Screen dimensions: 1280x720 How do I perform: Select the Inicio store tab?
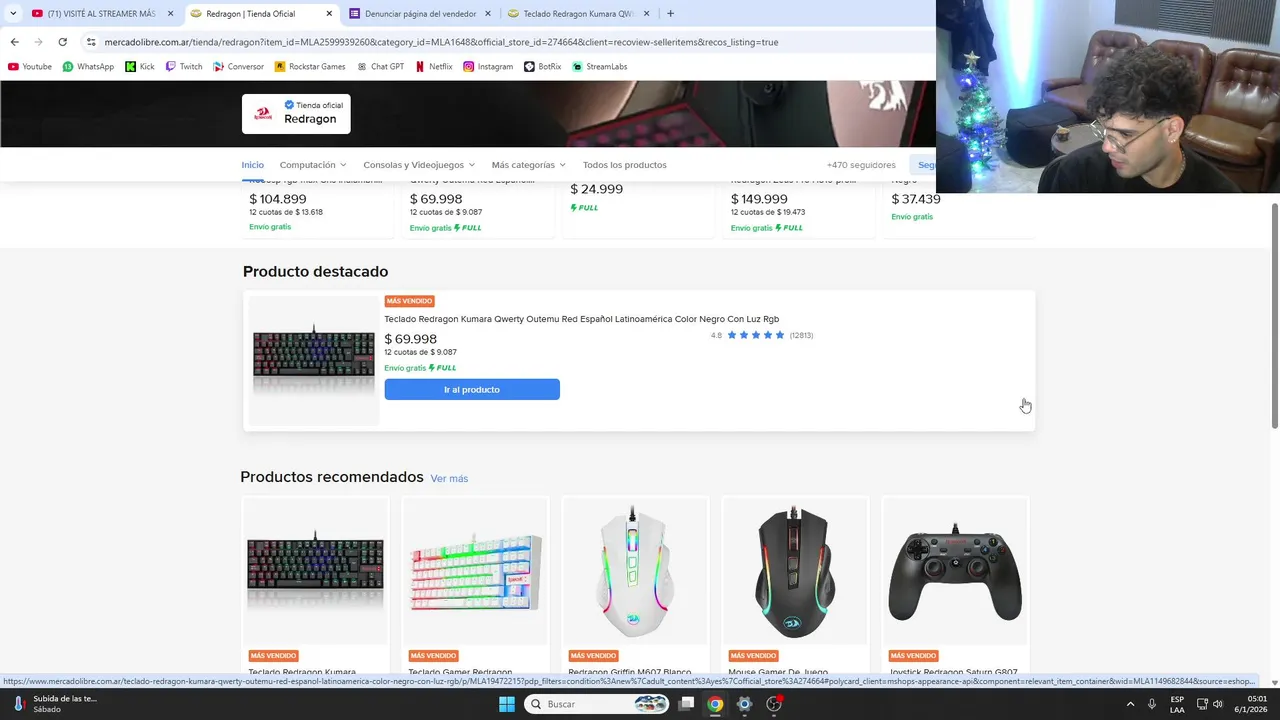pos(252,165)
